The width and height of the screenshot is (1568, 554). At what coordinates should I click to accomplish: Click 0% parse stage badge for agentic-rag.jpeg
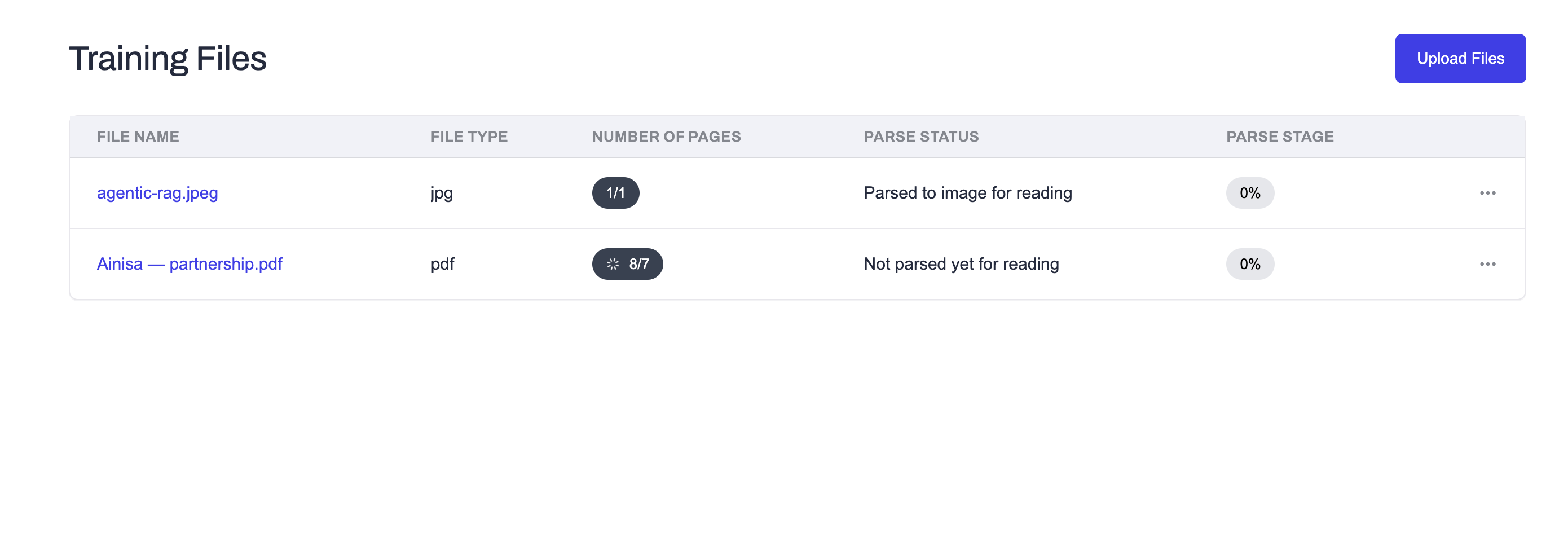[x=1249, y=193]
